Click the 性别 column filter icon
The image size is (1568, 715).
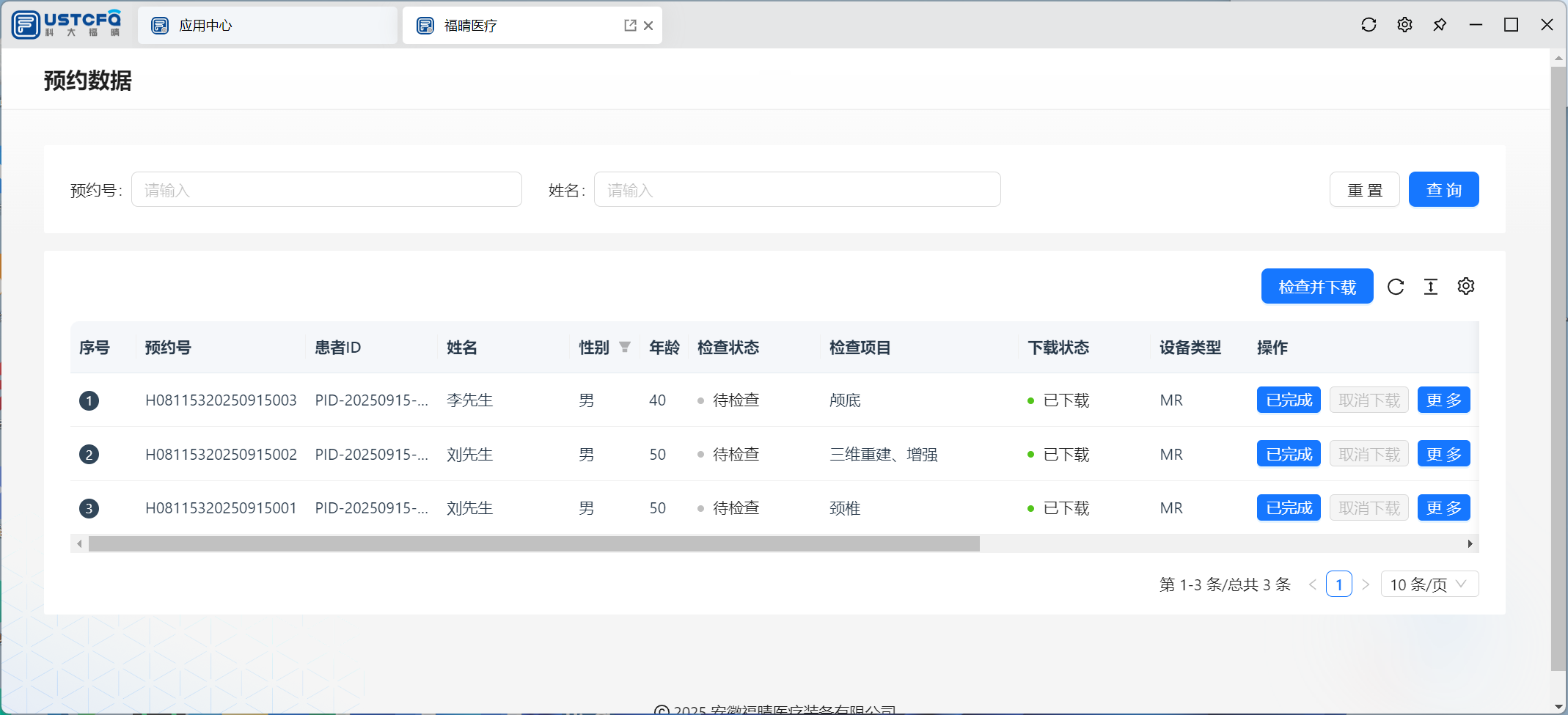click(625, 347)
